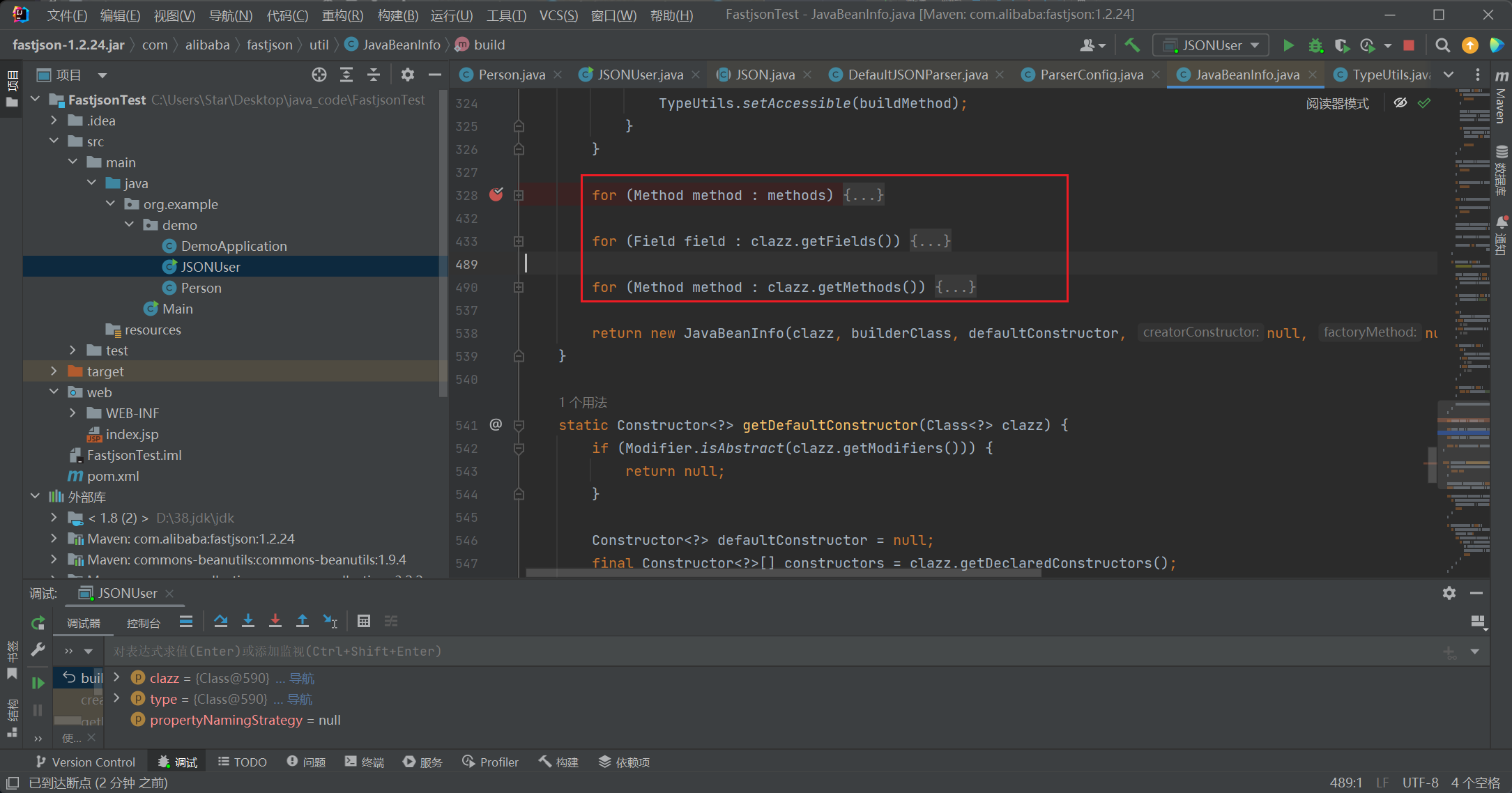
Task: Switch to the ParserConfig.java tab
Action: (1091, 75)
